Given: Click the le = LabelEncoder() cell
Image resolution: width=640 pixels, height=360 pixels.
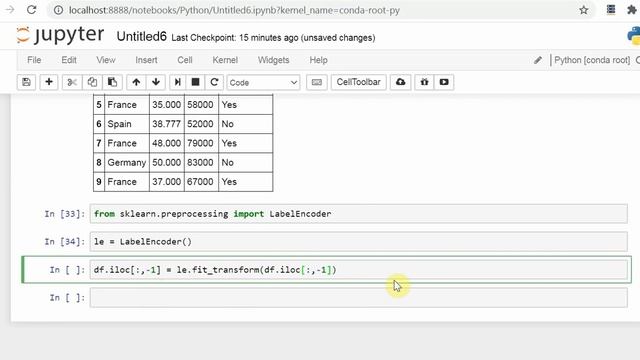Looking at the screenshot, I should pos(358,242).
